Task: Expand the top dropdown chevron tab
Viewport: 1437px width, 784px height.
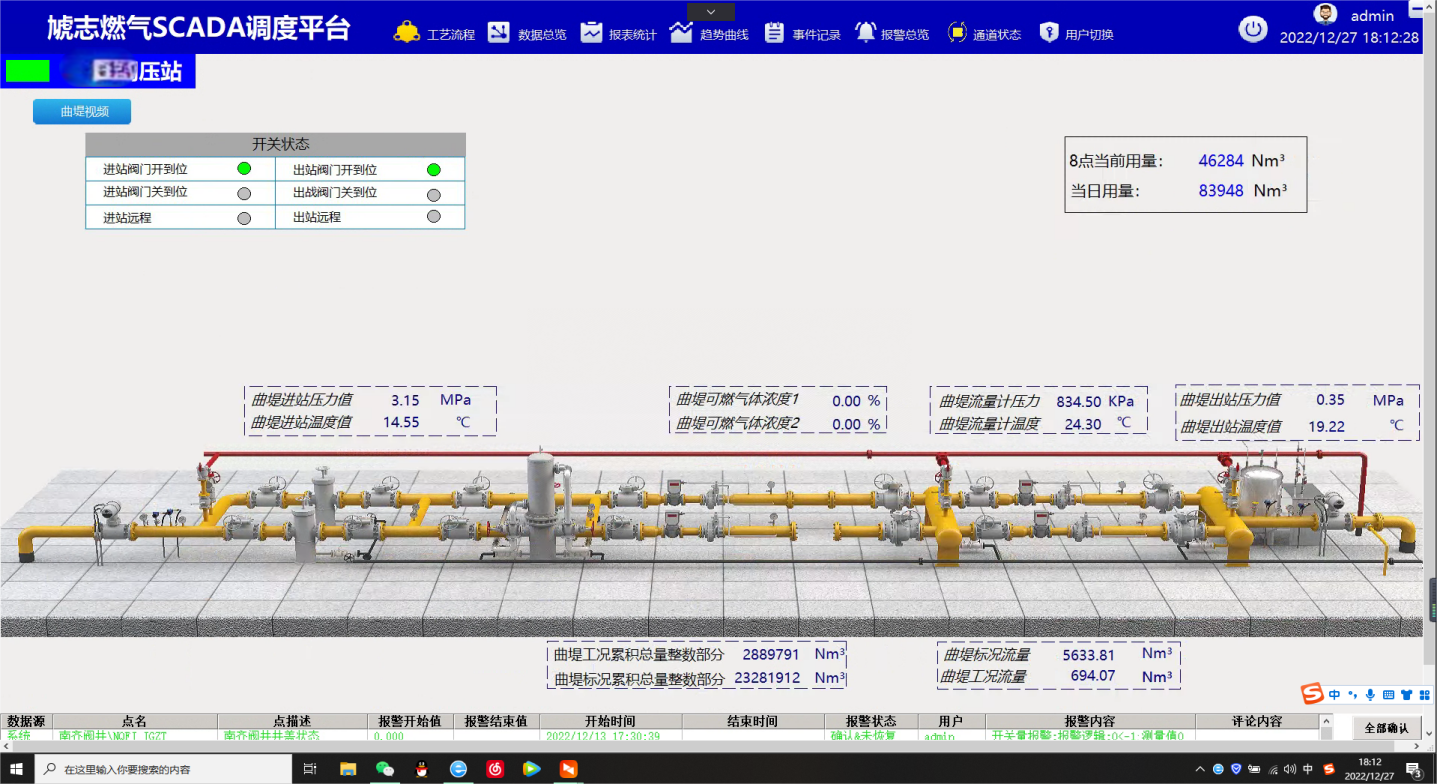Action: [711, 12]
